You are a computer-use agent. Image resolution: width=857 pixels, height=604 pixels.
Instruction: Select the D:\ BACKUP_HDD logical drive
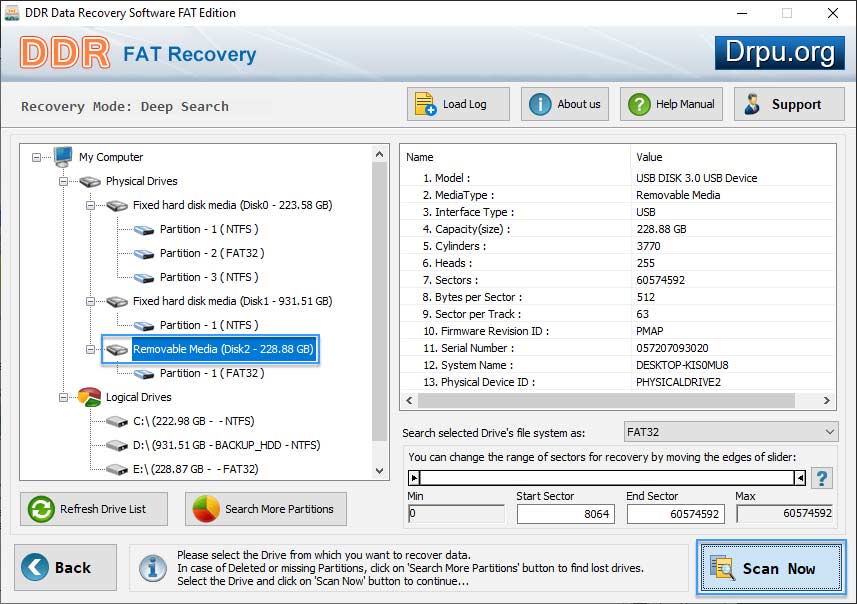[226, 445]
